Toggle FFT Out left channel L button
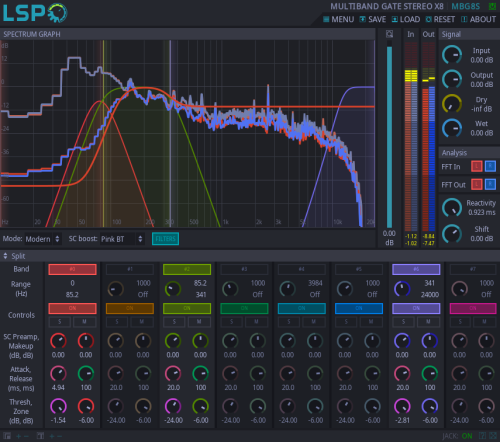 [477, 184]
